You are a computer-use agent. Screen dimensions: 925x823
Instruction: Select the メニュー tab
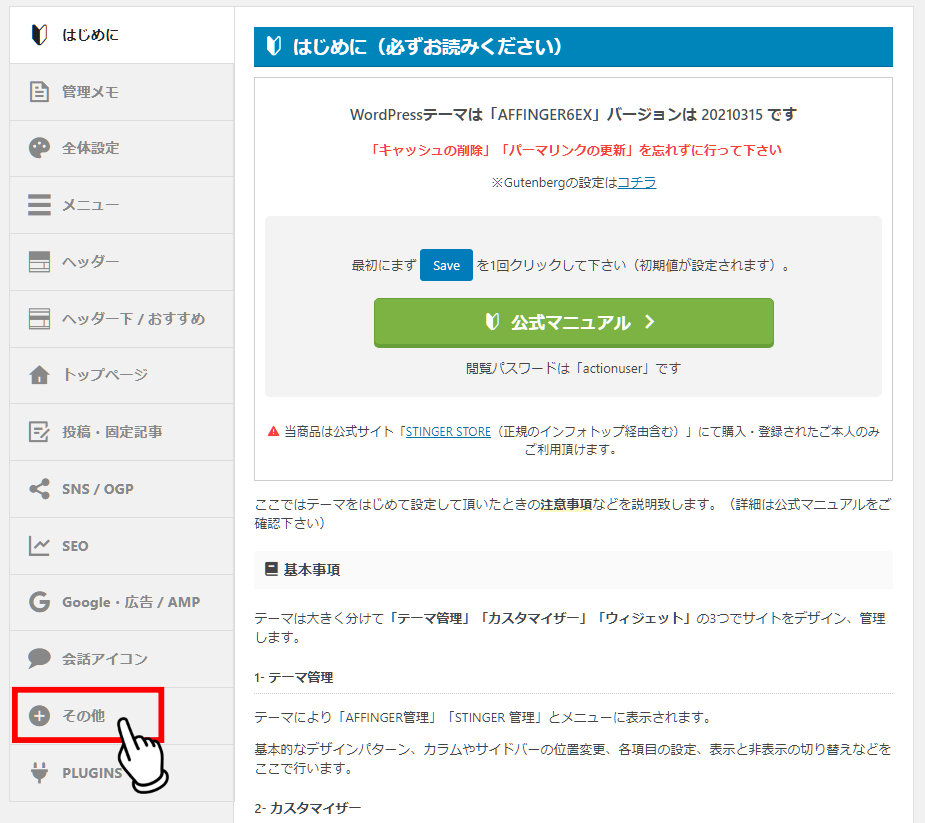[x=122, y=205]
